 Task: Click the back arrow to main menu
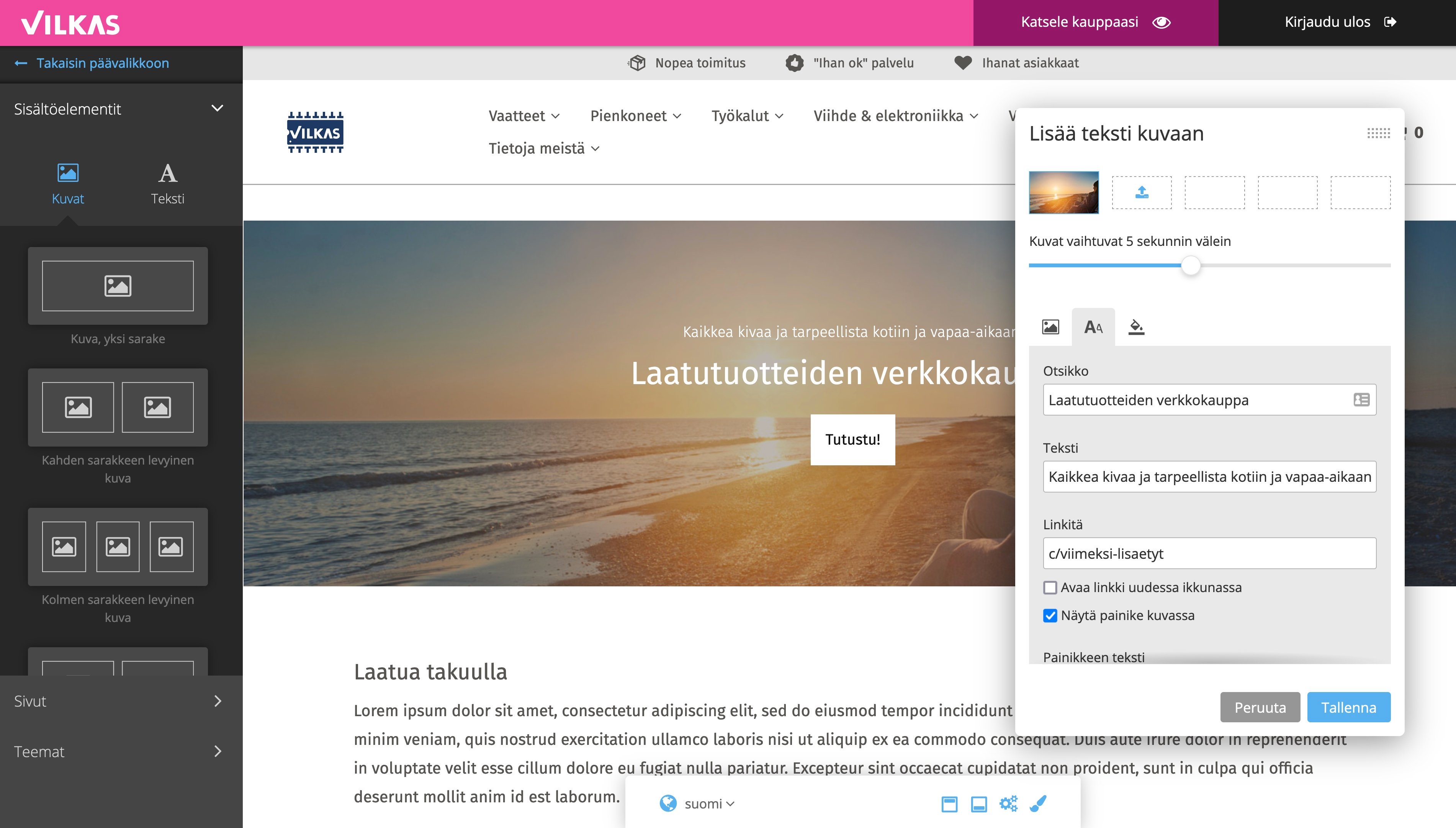(x=21, y=63)
